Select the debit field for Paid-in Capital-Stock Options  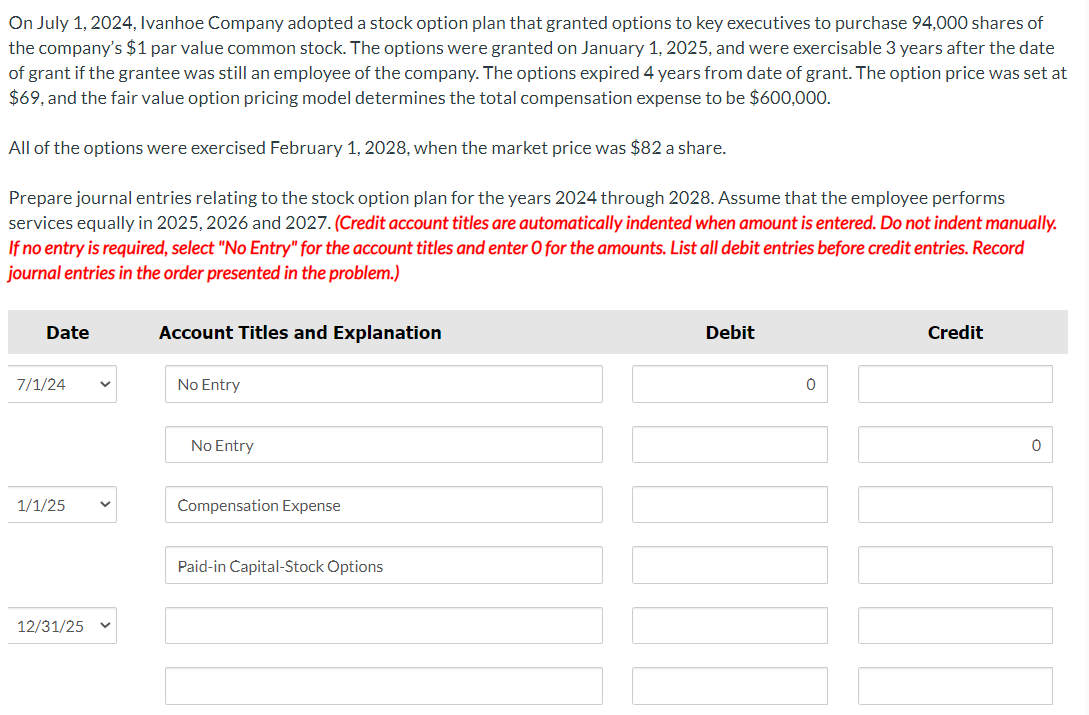tap(729, 565)
